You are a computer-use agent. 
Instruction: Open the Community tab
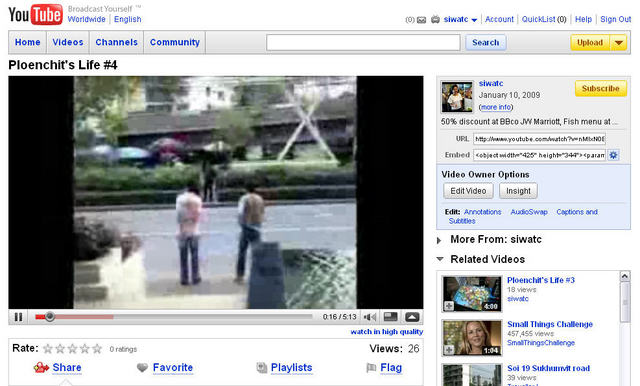pos(175,42)
